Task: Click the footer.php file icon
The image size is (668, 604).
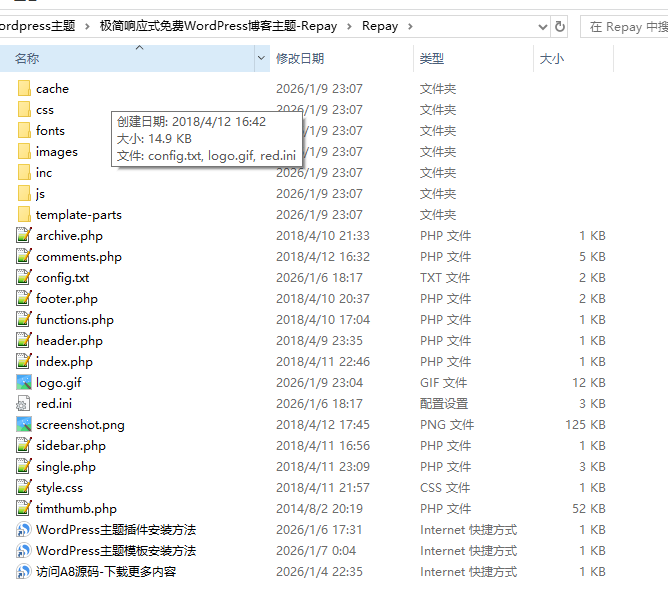Action: click(24, 299)
